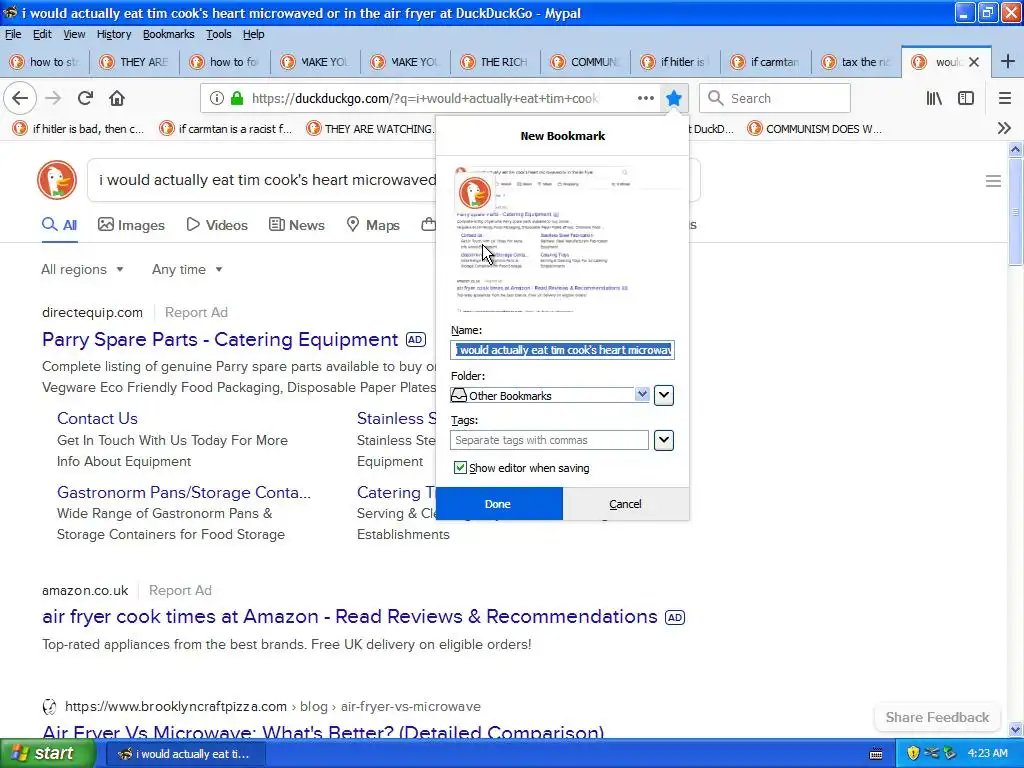Image resolution: width=1024 pixels, height=768 pixels.
Task: Click the bookmark Name text field
Action: (x=562, y=350)
